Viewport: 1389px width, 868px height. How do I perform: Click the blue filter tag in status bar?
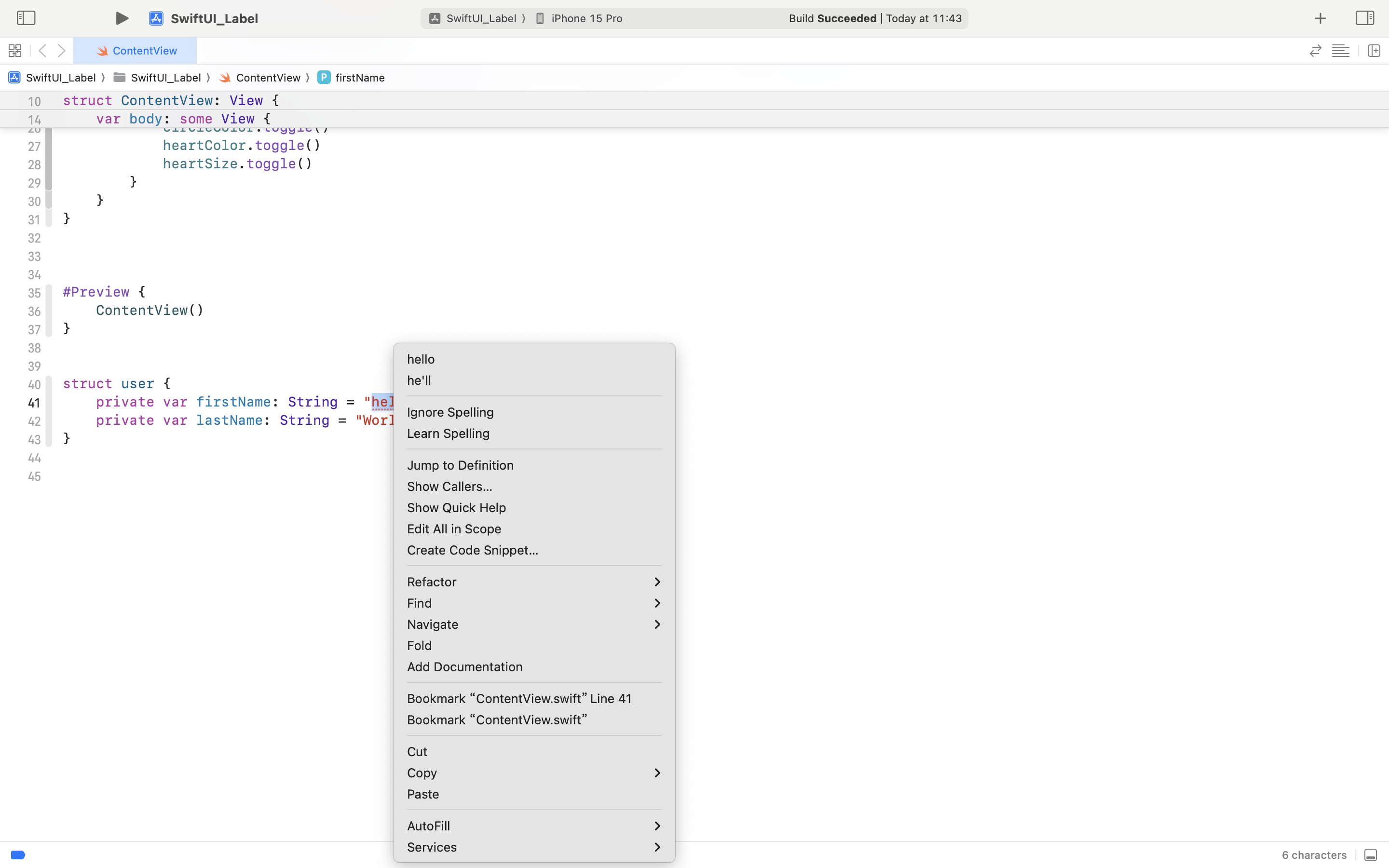(18, 855)
